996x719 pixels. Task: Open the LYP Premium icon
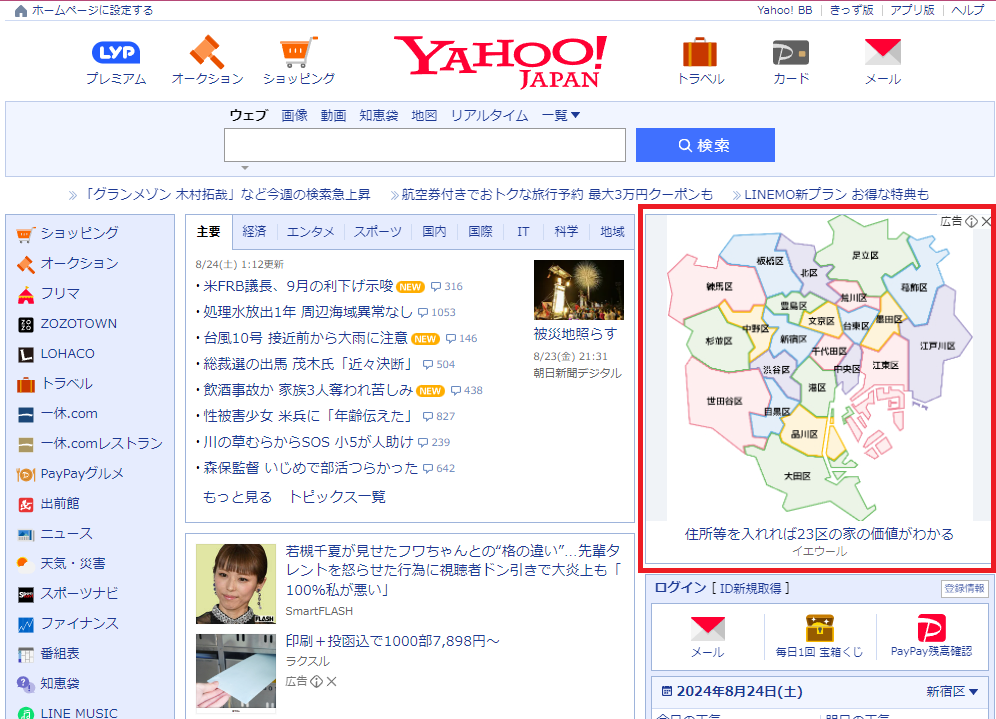point(115,53)
